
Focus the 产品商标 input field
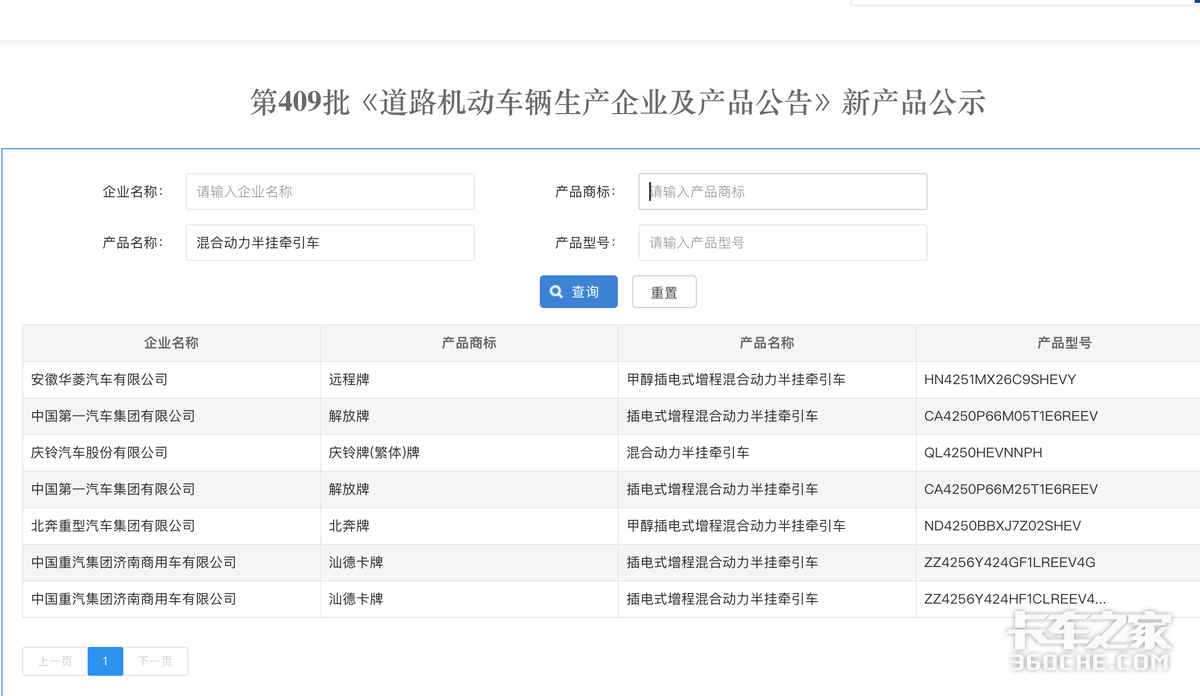pyautogui.click(x=782, y=191)
